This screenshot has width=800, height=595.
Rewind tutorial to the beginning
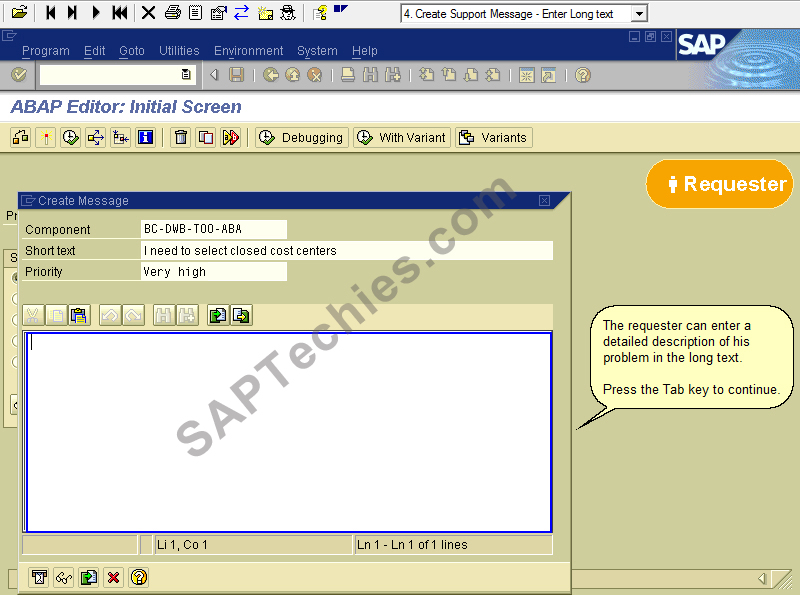pyautogui.click(x=120, y=12)
